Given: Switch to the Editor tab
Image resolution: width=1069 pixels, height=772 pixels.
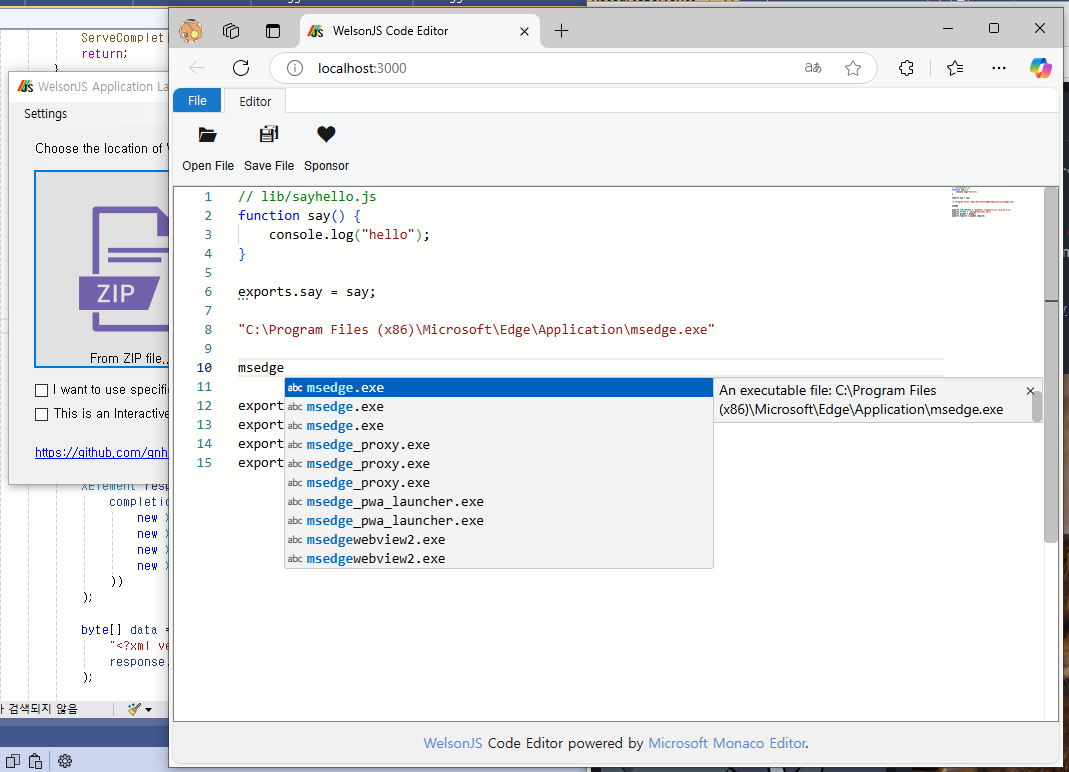Looking at the screenshot, I should coord(254,101).
